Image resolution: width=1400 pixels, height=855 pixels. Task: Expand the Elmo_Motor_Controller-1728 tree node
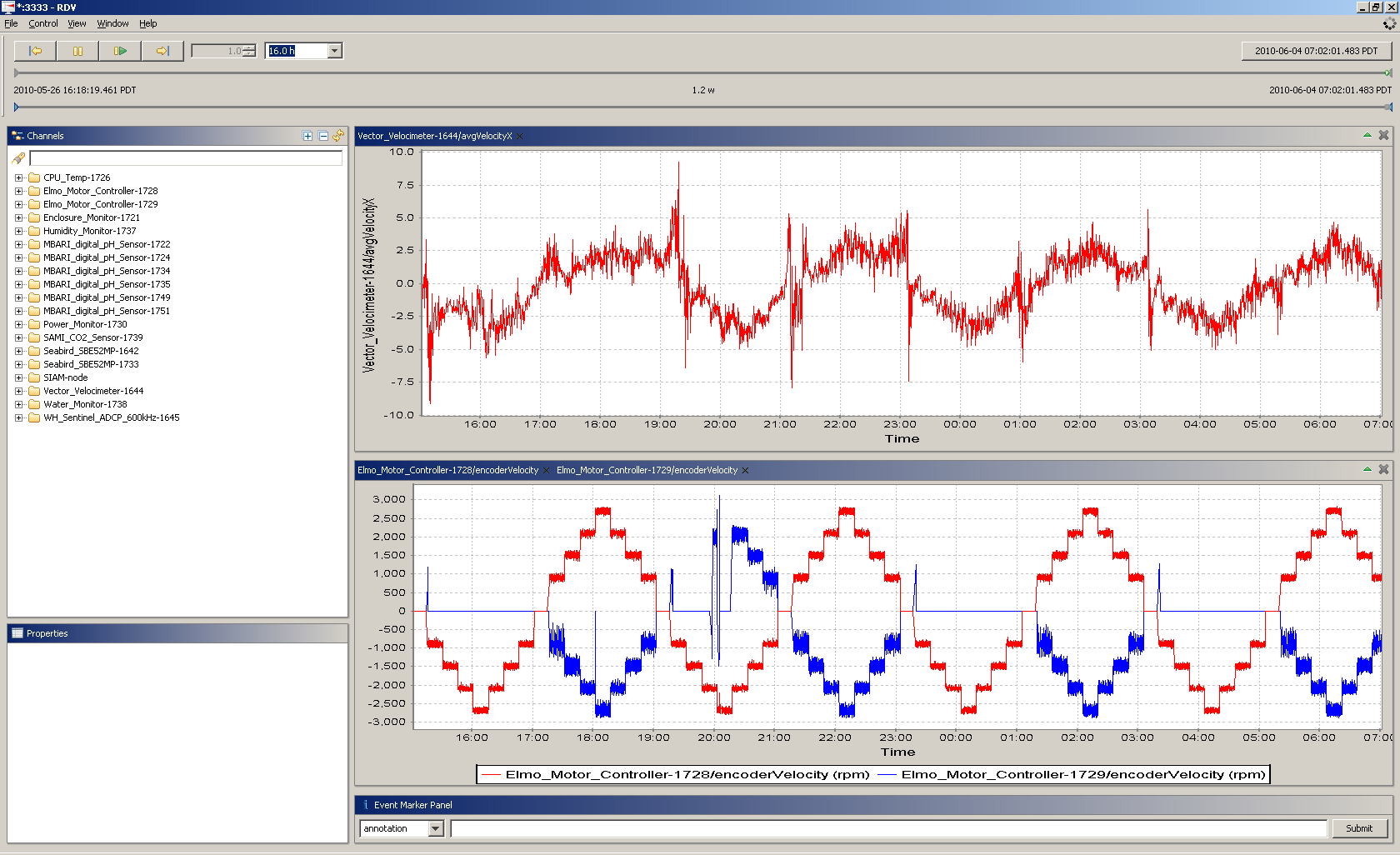19,191
